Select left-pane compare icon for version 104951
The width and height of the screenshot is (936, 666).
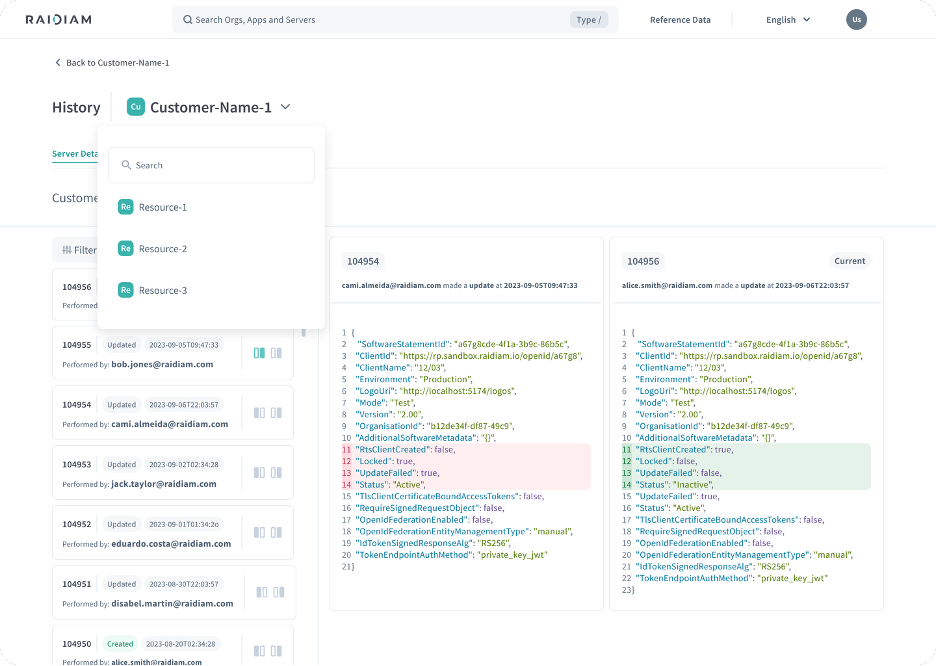pos(262,592)
